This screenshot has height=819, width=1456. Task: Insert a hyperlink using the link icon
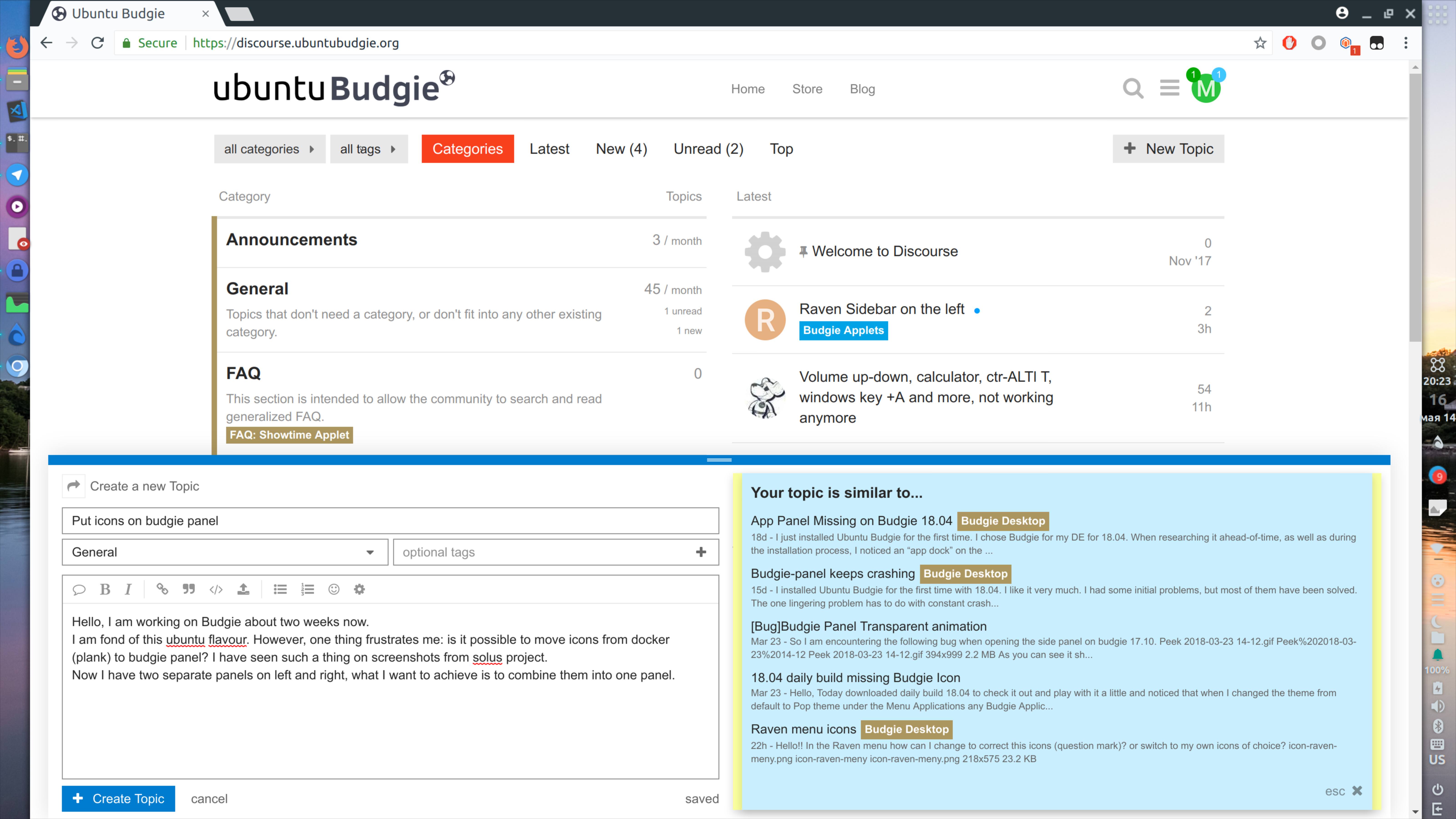point(162,589)
